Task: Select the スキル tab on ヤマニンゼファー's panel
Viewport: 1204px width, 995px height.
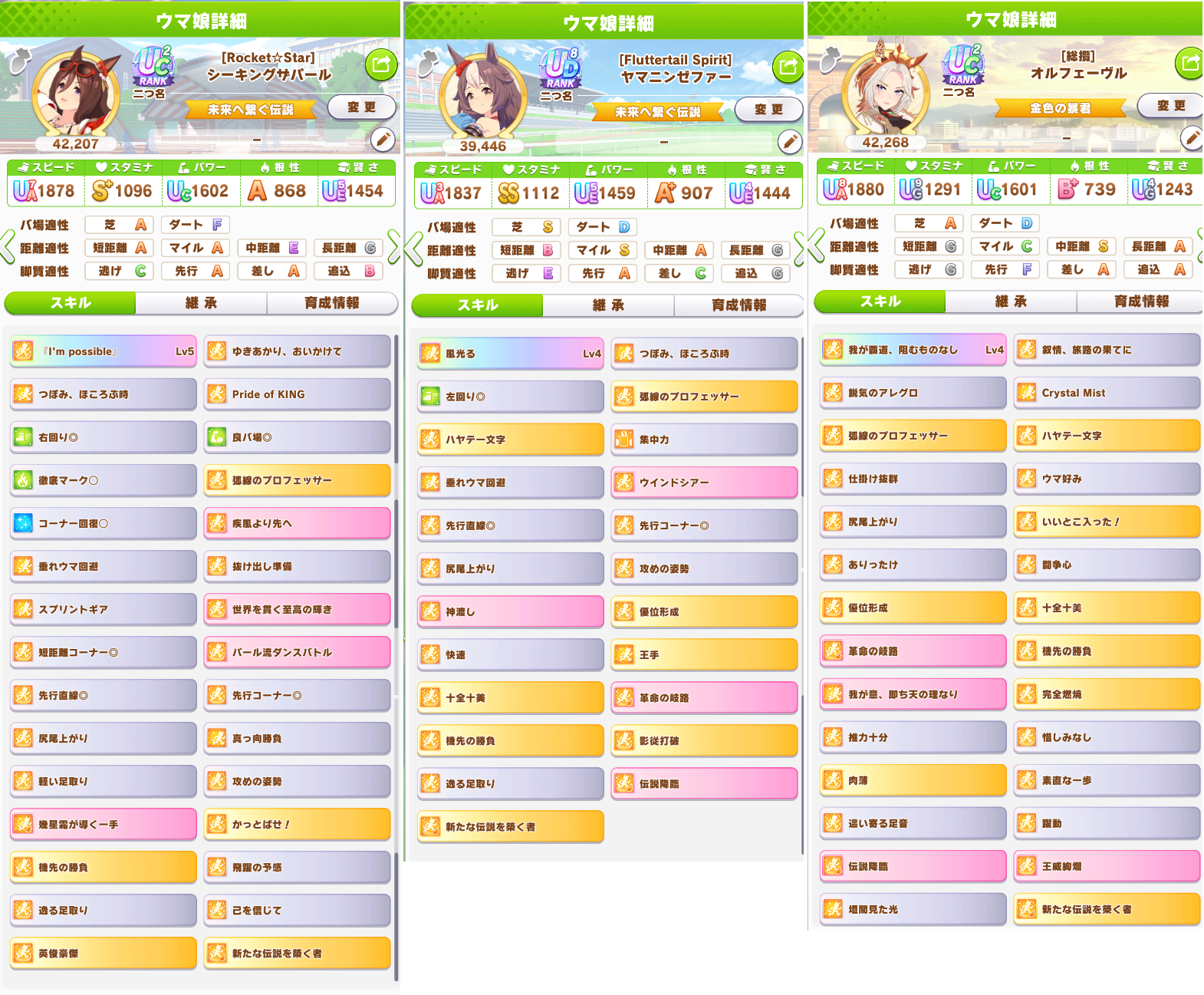Action: pos(478,305)
